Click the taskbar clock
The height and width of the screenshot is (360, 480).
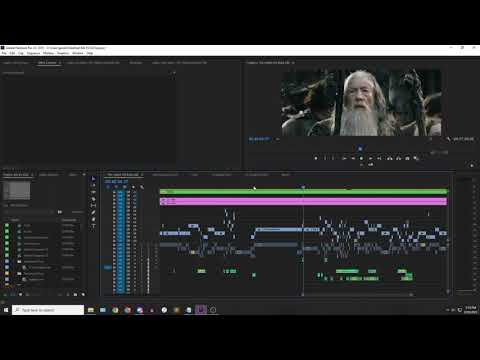pyautogui.click(x=470, y=310)
